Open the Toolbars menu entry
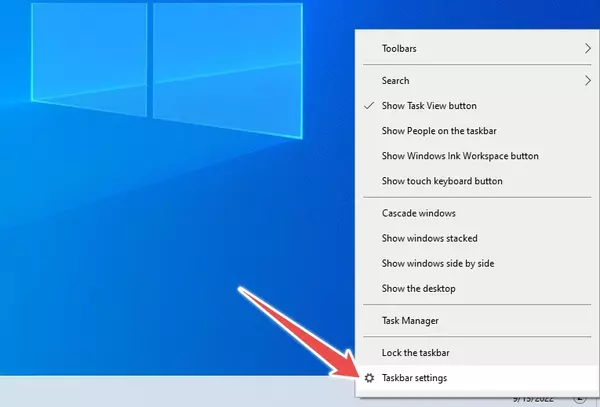Image resolution: width=600 pixels, height=407 pixels. pyautogui.click(x=477, y=49)
